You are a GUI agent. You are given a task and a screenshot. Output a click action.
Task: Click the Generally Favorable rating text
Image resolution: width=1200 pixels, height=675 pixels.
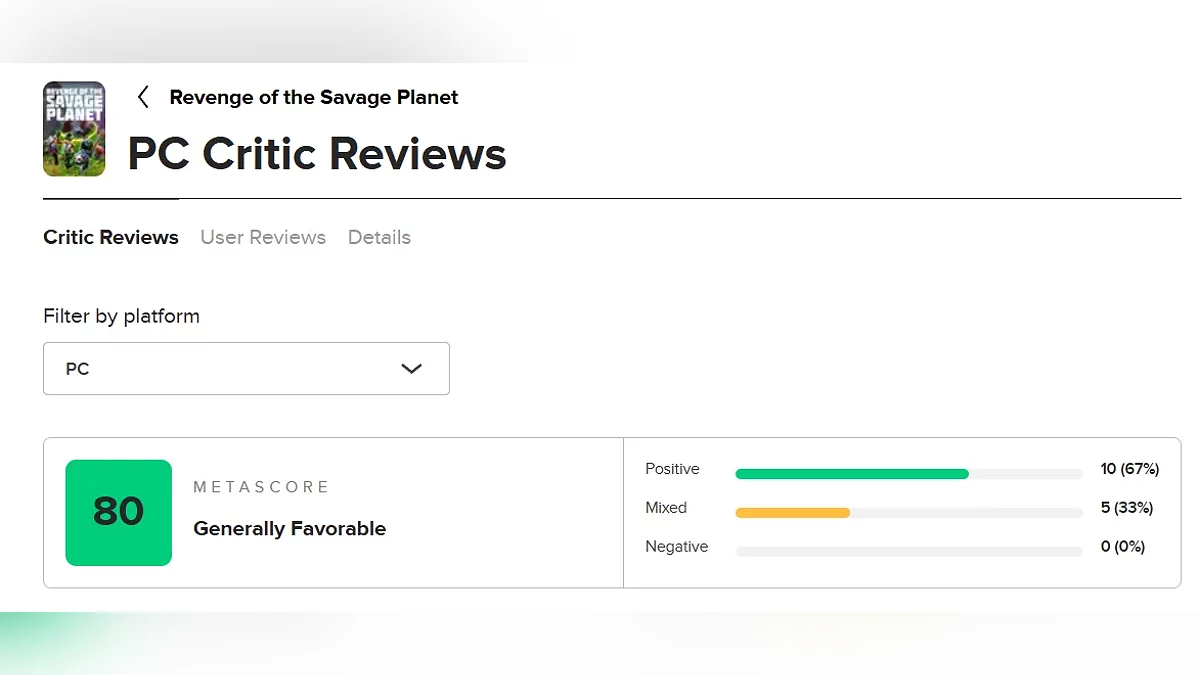[289, 529]
